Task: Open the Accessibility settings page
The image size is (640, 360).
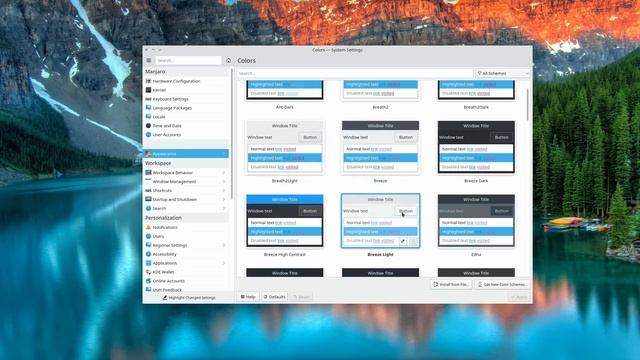Action: 186,254
